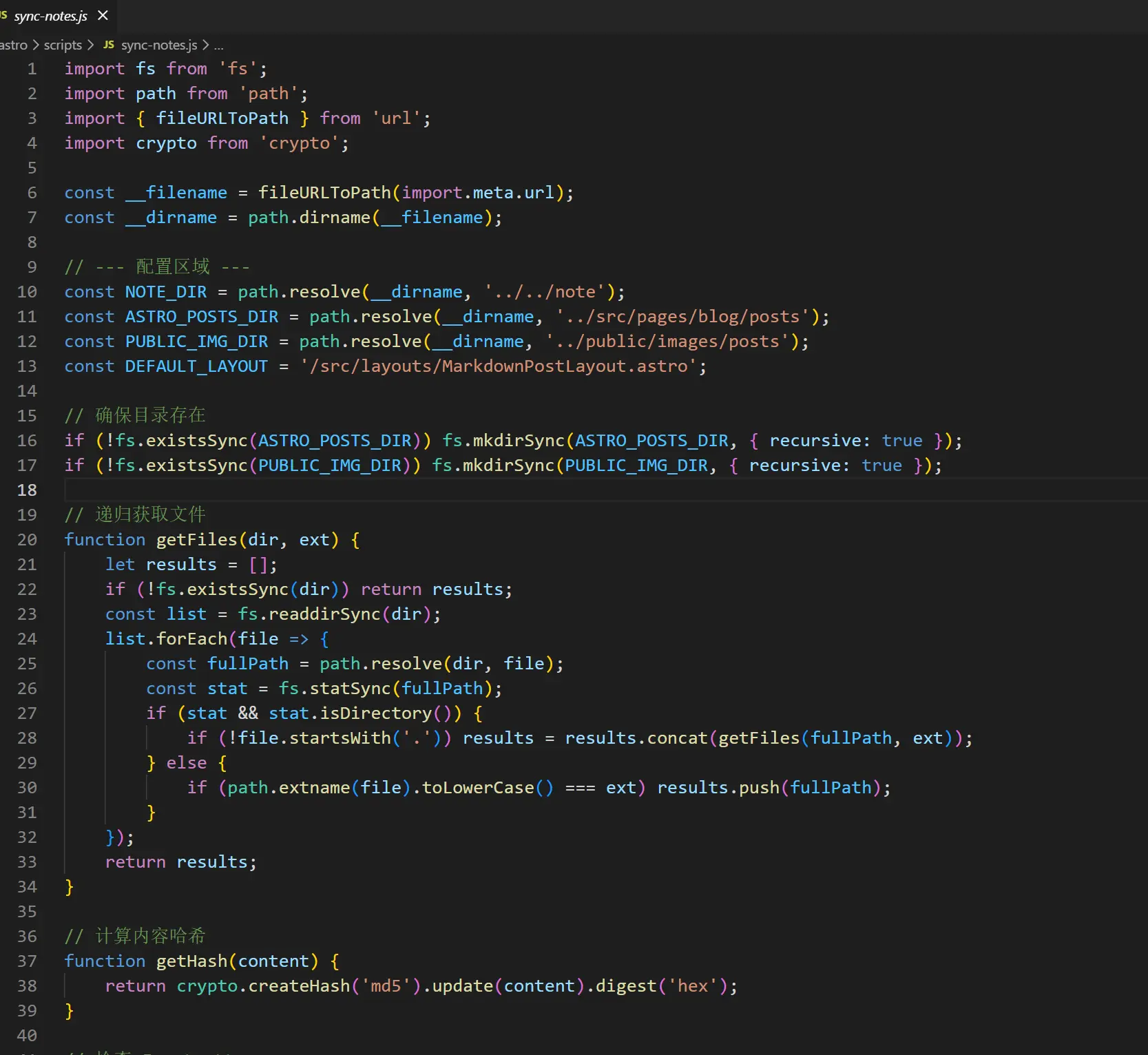Viewport: 1148px width, 1055px height.
Task: Open the sync-notes.js breadcrumb file picker
Action: tap(159, 45)
